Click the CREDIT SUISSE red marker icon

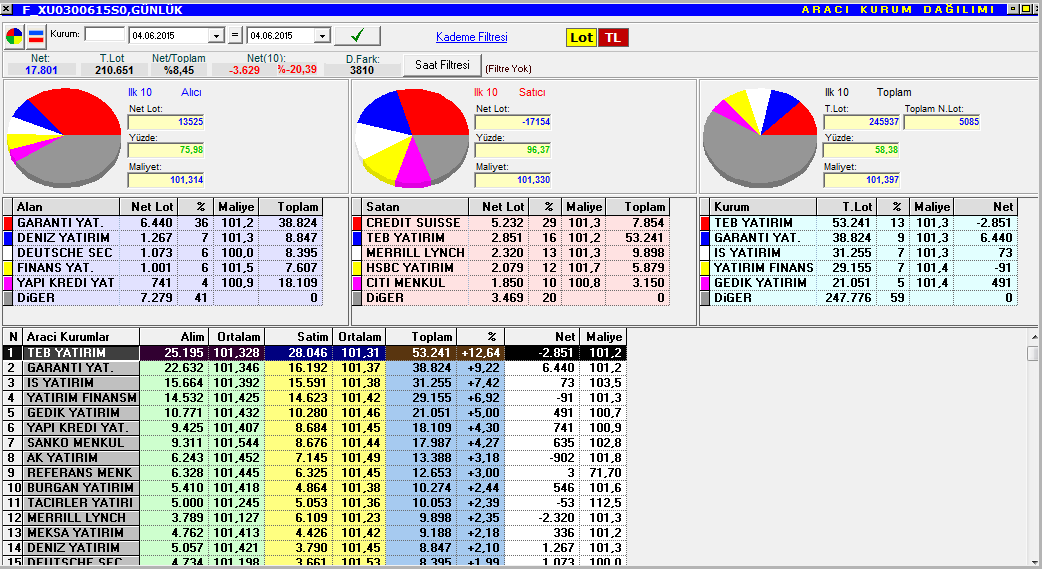pos(357,223)
